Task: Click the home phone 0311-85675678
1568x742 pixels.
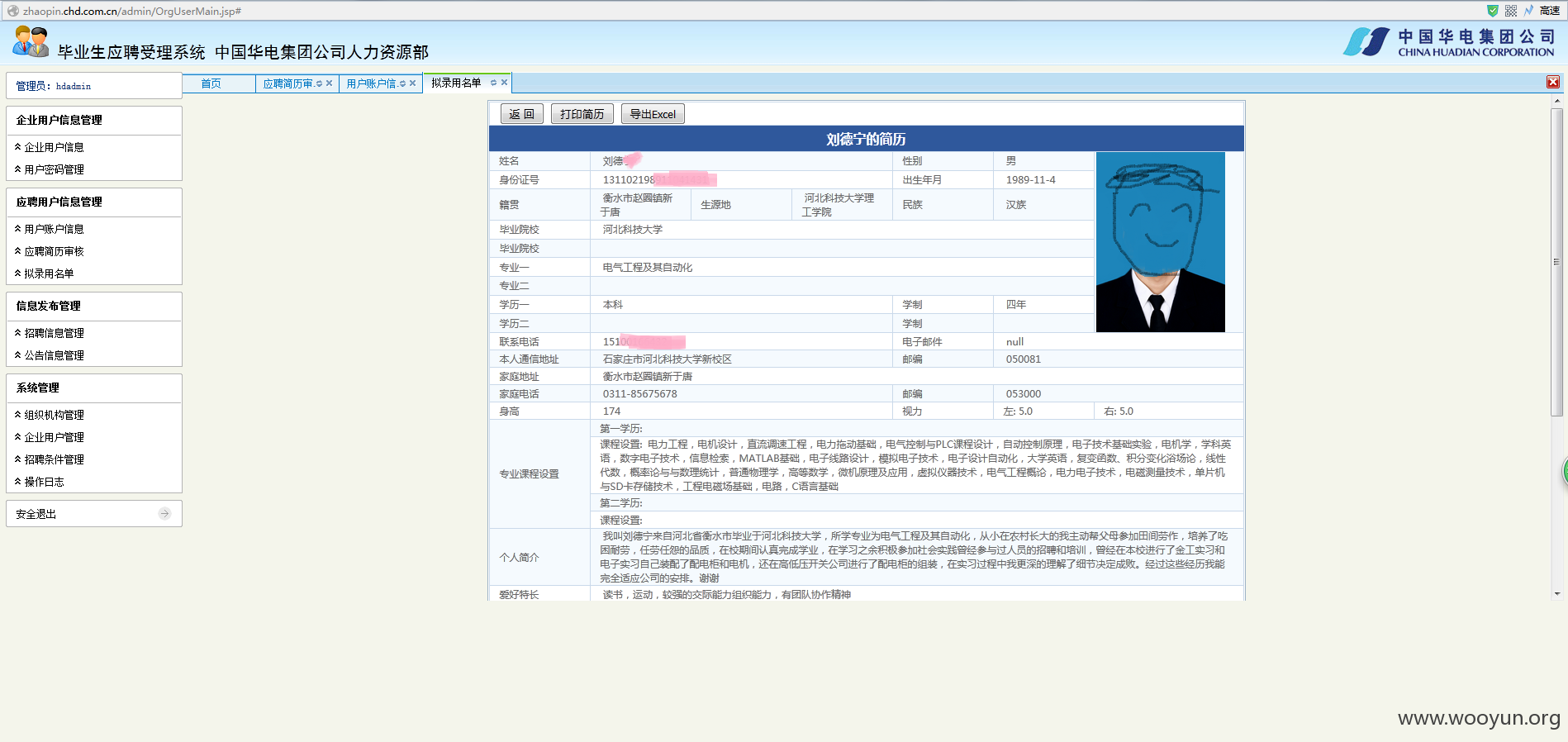Action: point(640,394)
